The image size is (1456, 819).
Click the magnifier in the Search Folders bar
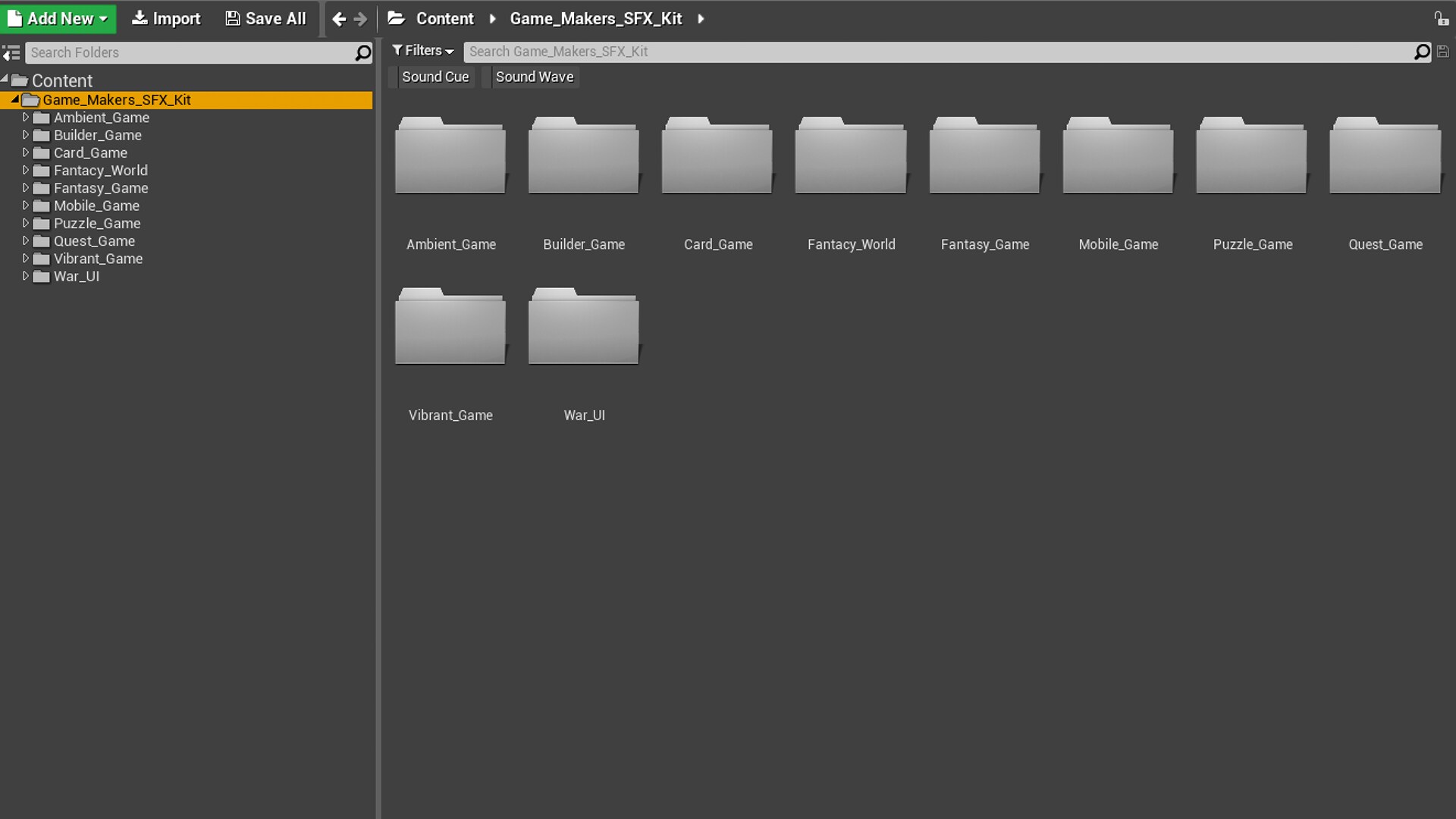[x=362, y=53]
